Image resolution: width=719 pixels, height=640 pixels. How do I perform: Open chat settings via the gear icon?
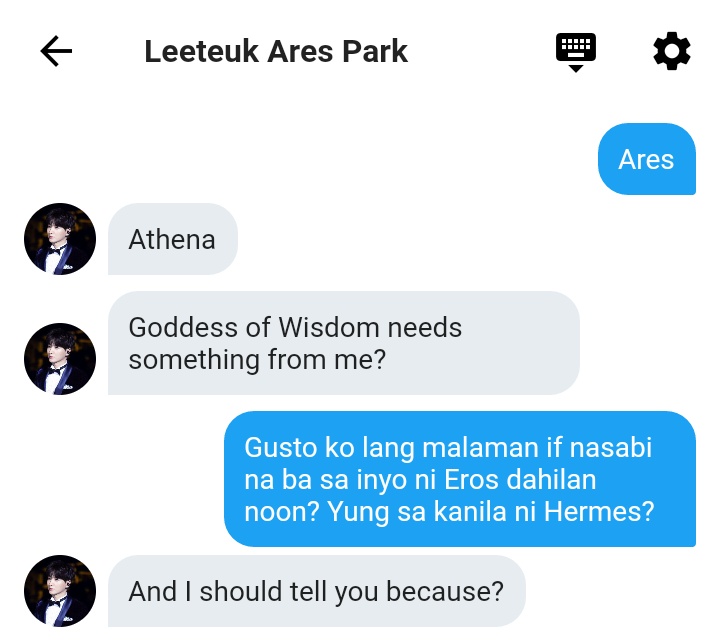click(x=672, y=51)
